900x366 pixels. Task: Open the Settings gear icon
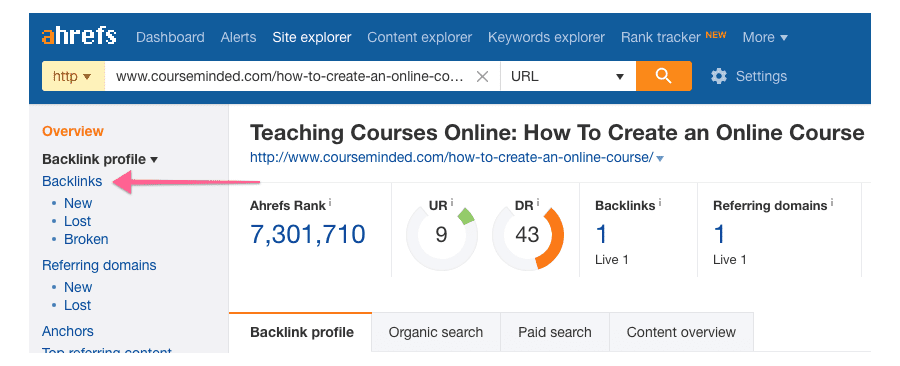coord(719,76)
